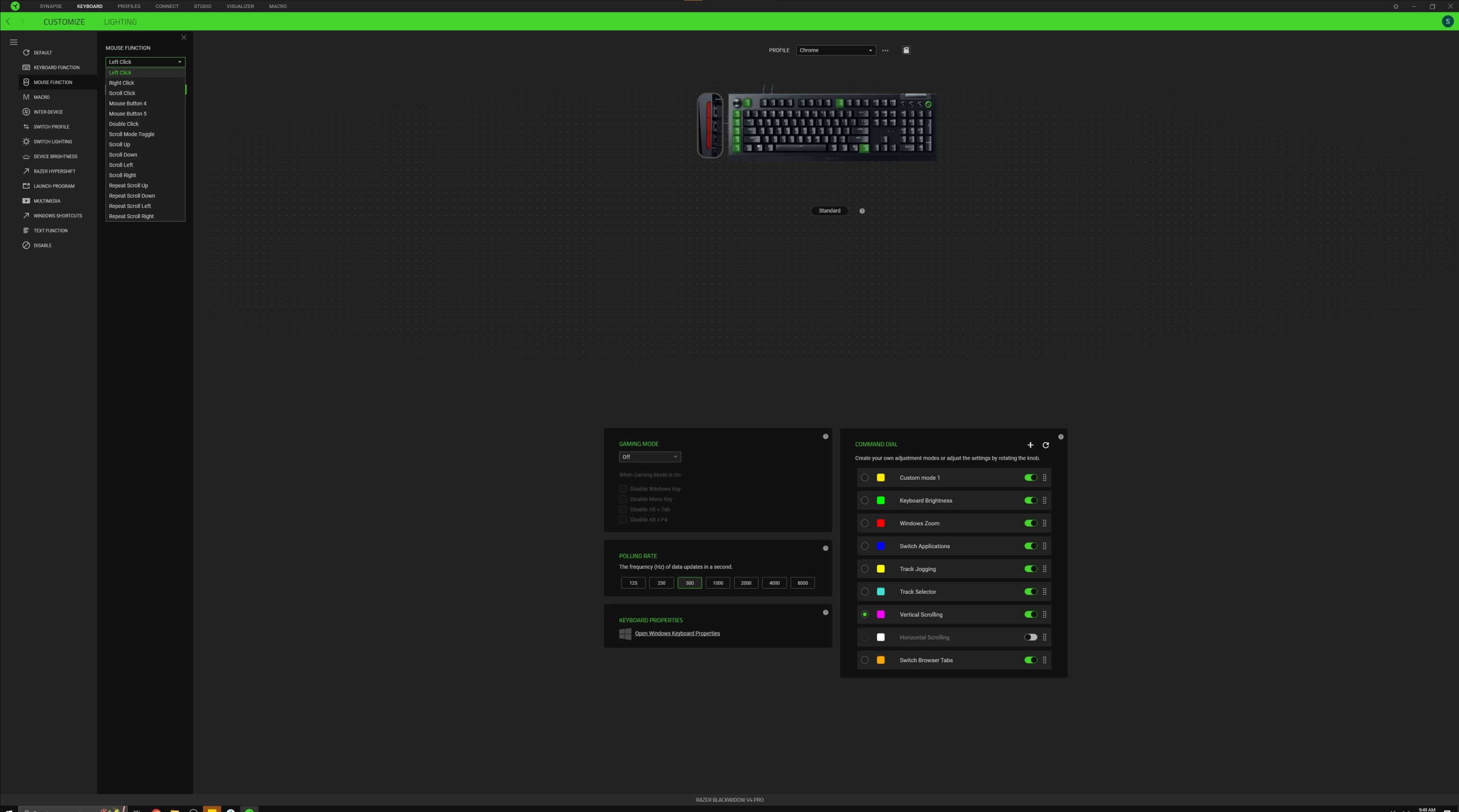This screenshot has height=812, width=1459.
Task: Enable the Horizontal Scrolling toggle
Action: click(x=1030, y=637)
